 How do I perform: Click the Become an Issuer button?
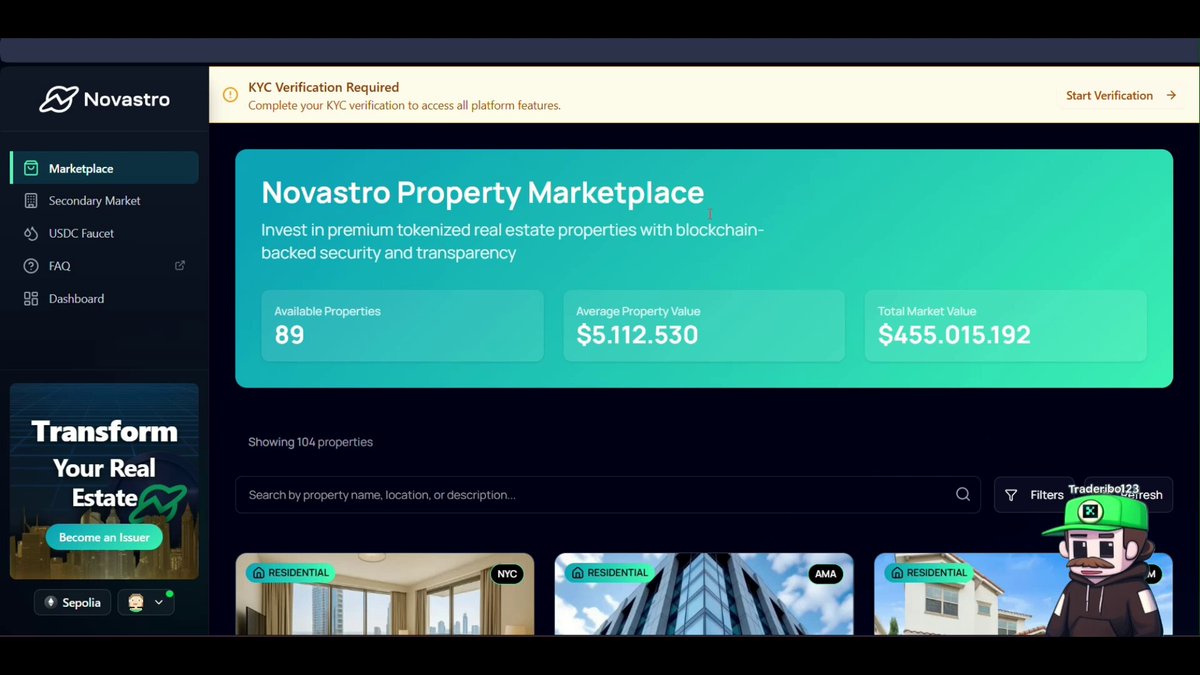[x=104, y=537]
